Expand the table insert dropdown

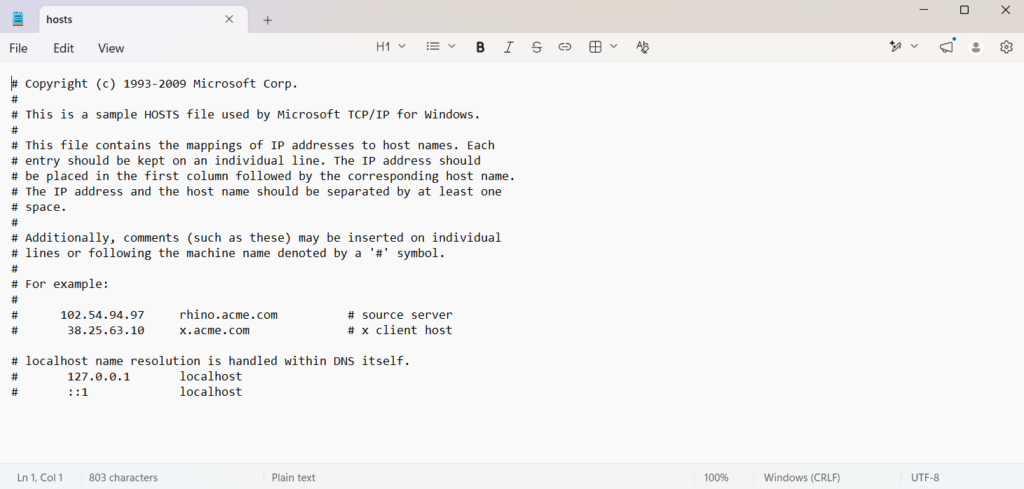coord(603,46)
